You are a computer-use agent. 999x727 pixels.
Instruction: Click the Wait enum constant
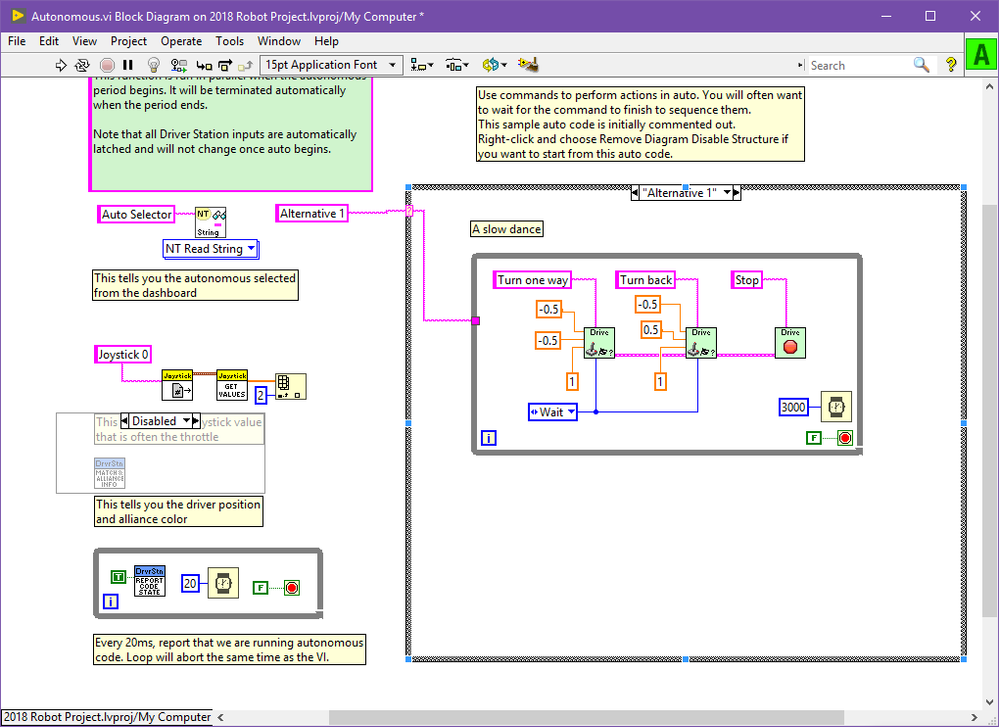pos(552,412)
